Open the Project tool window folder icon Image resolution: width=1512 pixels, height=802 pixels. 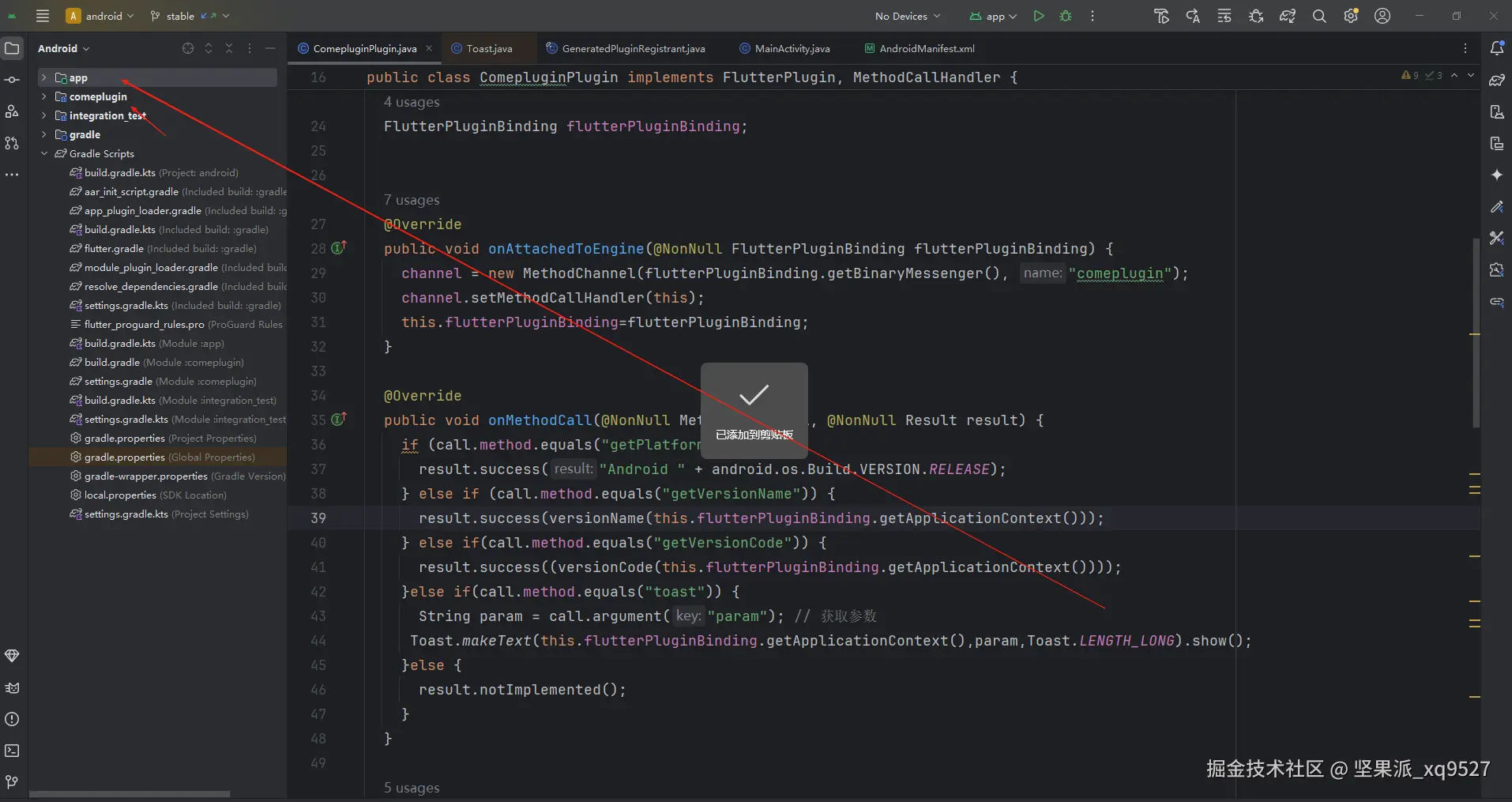(12, 48)
